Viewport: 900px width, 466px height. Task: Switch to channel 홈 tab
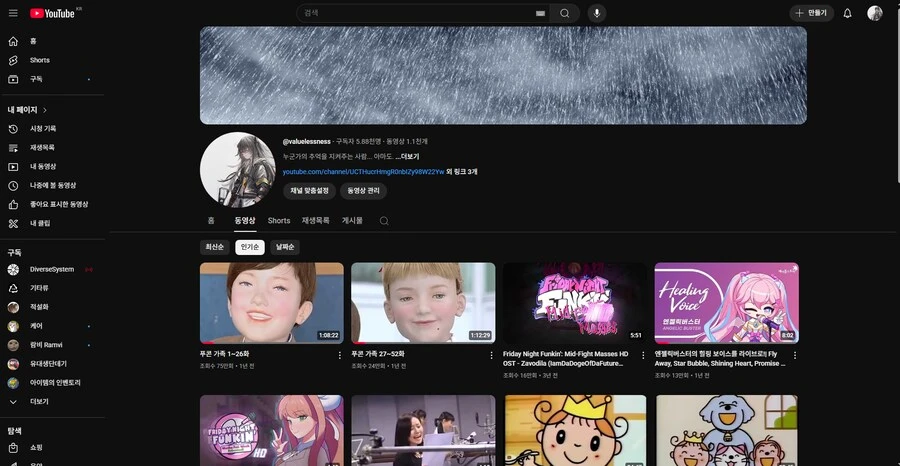[x=211, y=221]
